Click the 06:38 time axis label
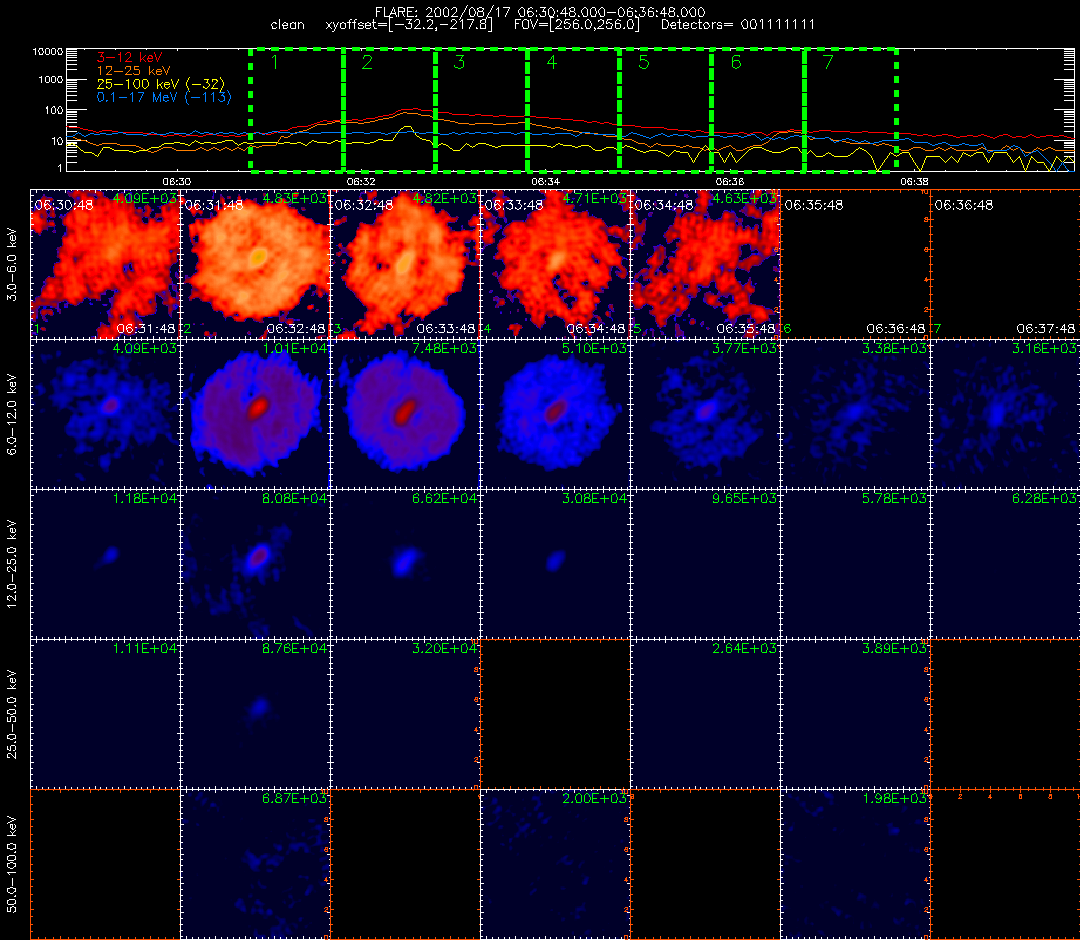Screen dimensions: 1080x940 pos(914,181)
